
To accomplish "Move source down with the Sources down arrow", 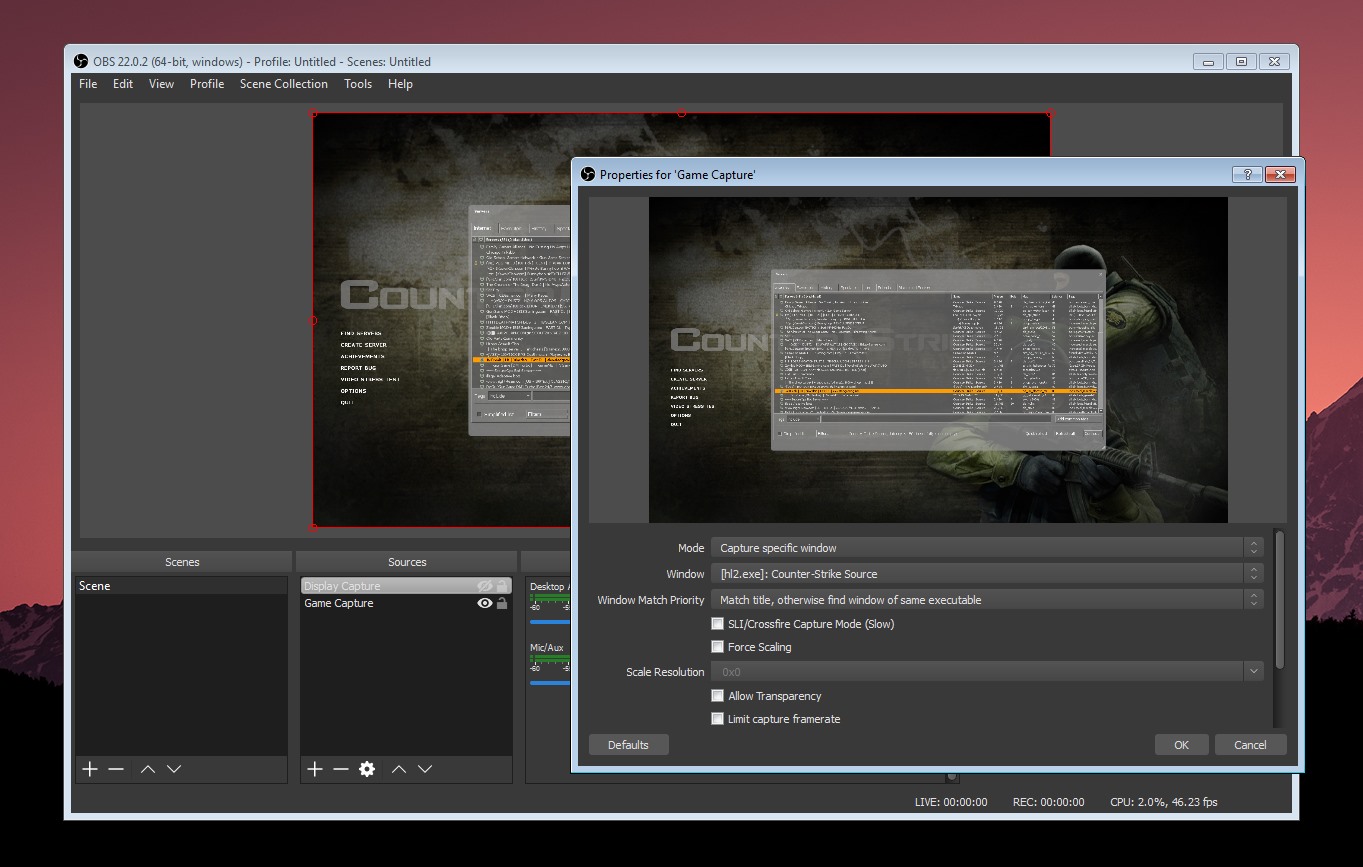I will point(425,769).
